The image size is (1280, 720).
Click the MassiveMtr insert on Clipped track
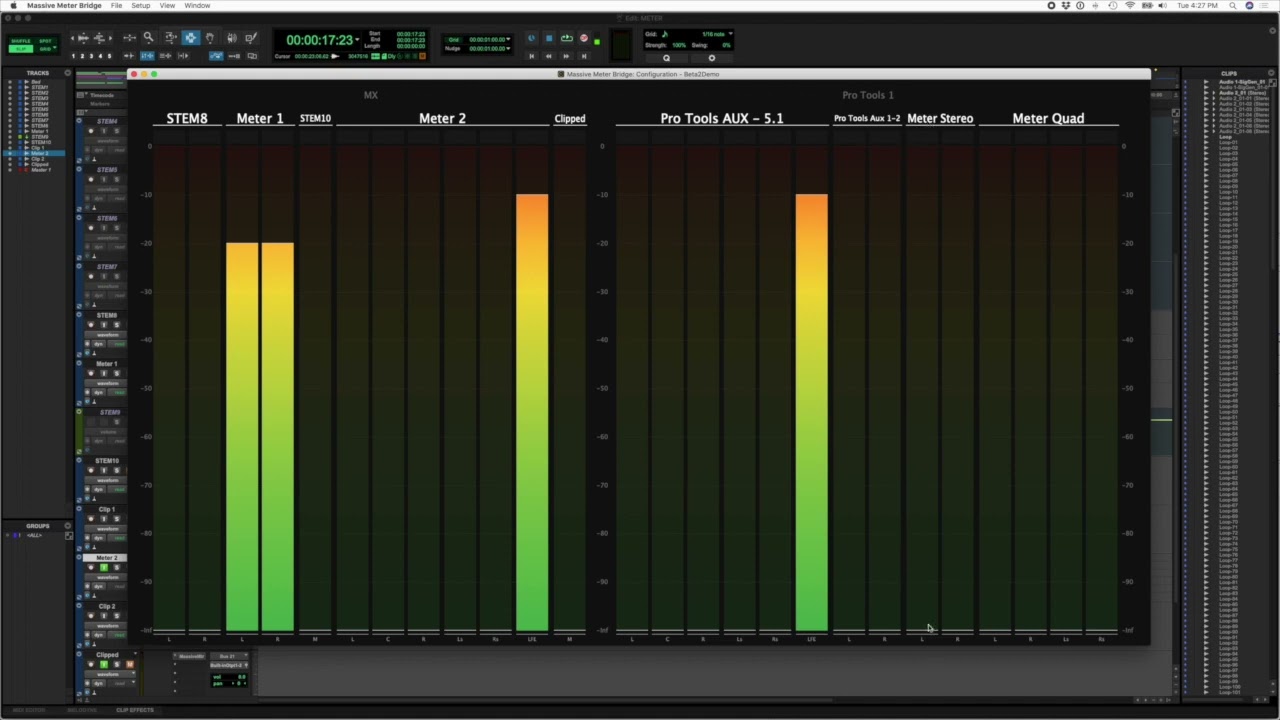point(191,657)
